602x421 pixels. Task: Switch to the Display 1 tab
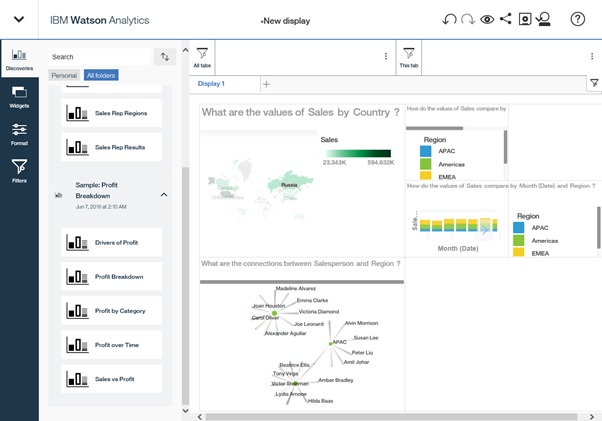211,84
